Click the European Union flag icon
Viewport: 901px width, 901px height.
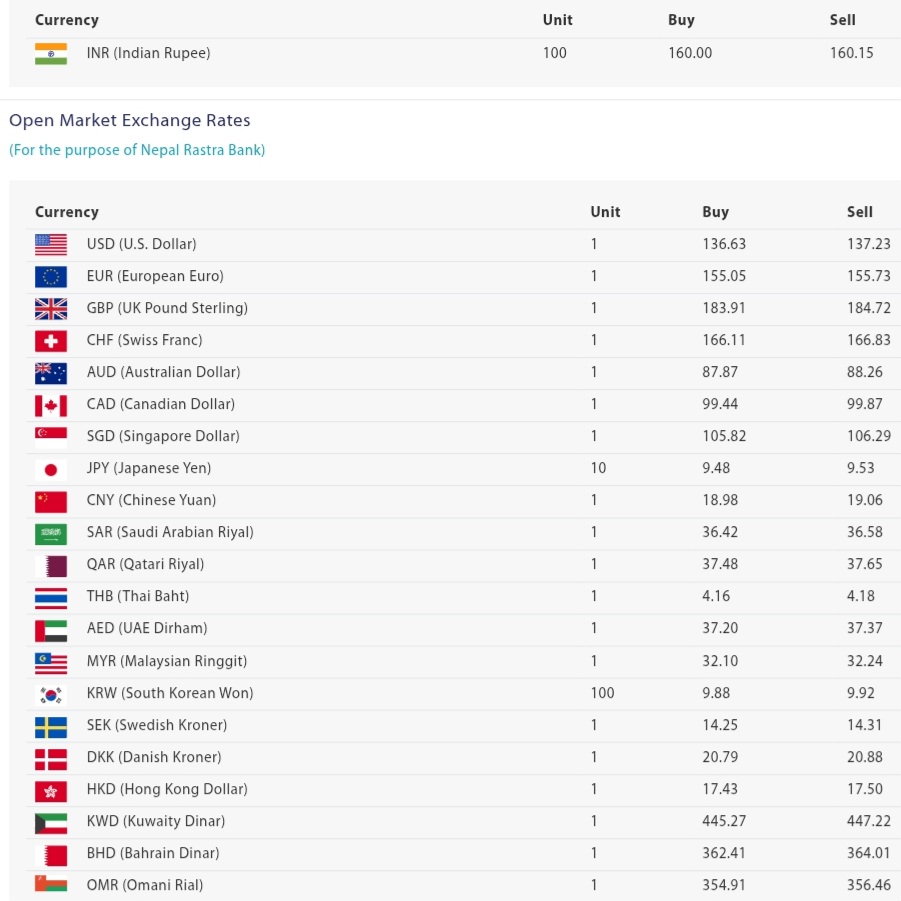51,276
